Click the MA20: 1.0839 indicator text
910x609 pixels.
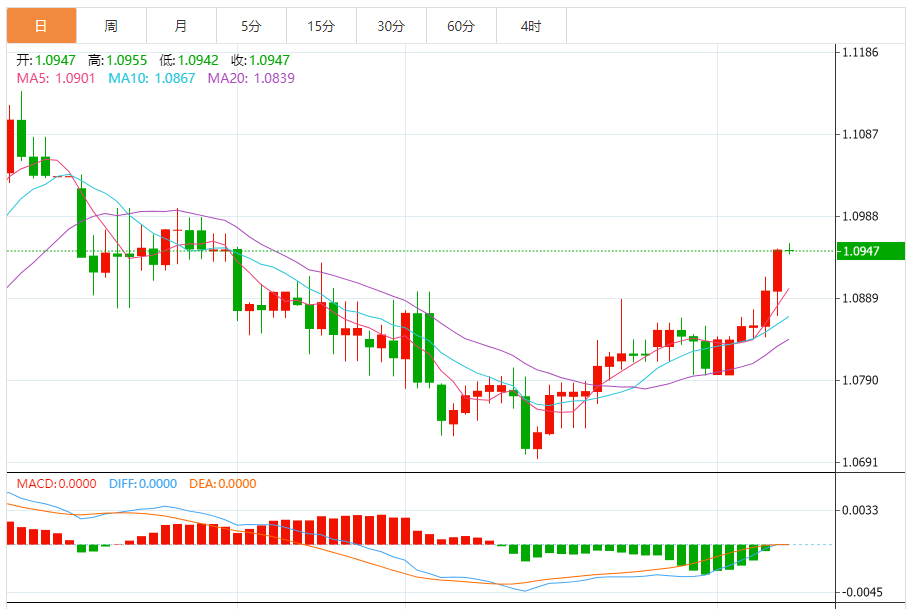[x=251, y=78]
